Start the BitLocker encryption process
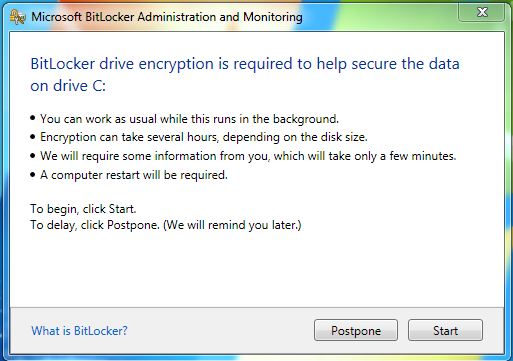 click(445, 330)
